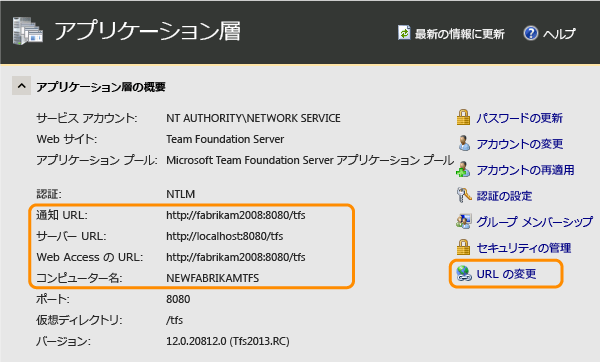Click the user icon next to アカウントの変更
The image size is (600, 362).
pos(464,143)
